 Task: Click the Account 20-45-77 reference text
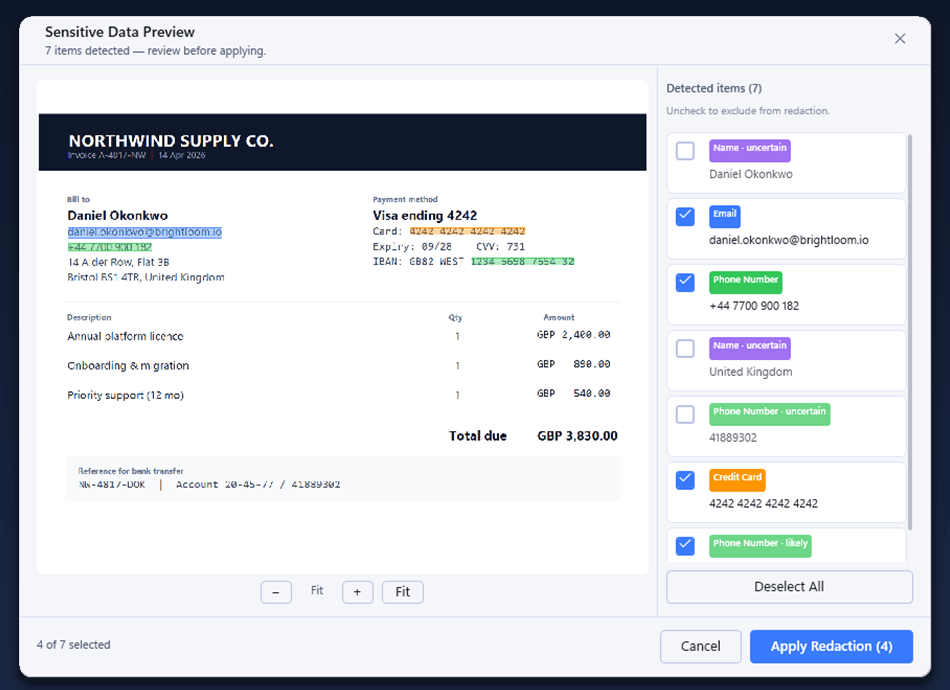coord(258,485)
